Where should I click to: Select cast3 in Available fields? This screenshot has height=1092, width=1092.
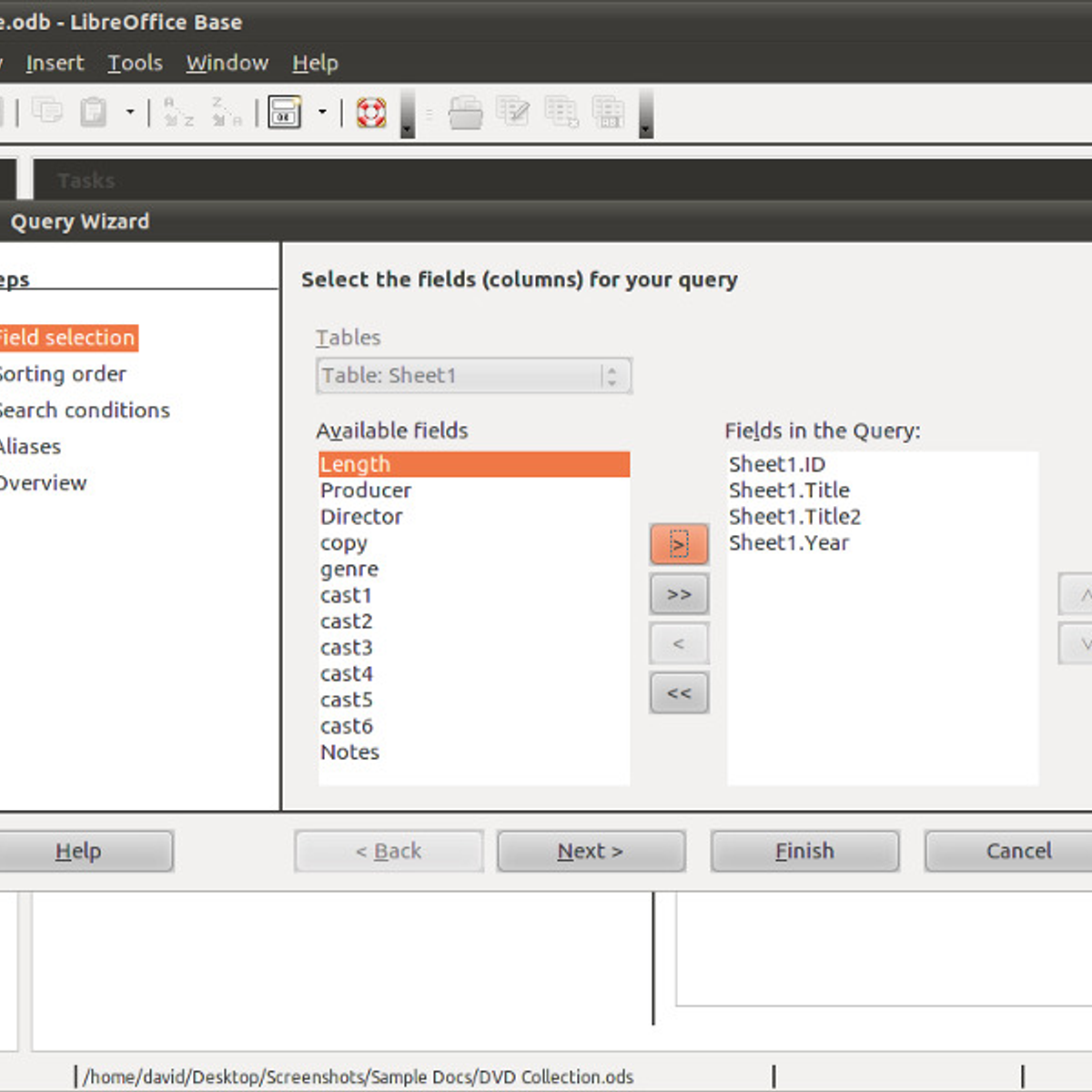(x=474, y=648)
